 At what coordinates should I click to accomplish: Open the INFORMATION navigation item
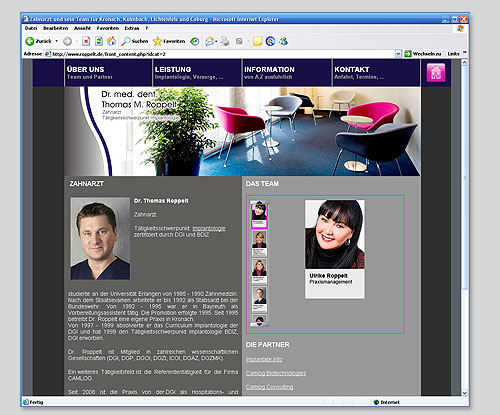pyautogui.click(x=287, y=73)
